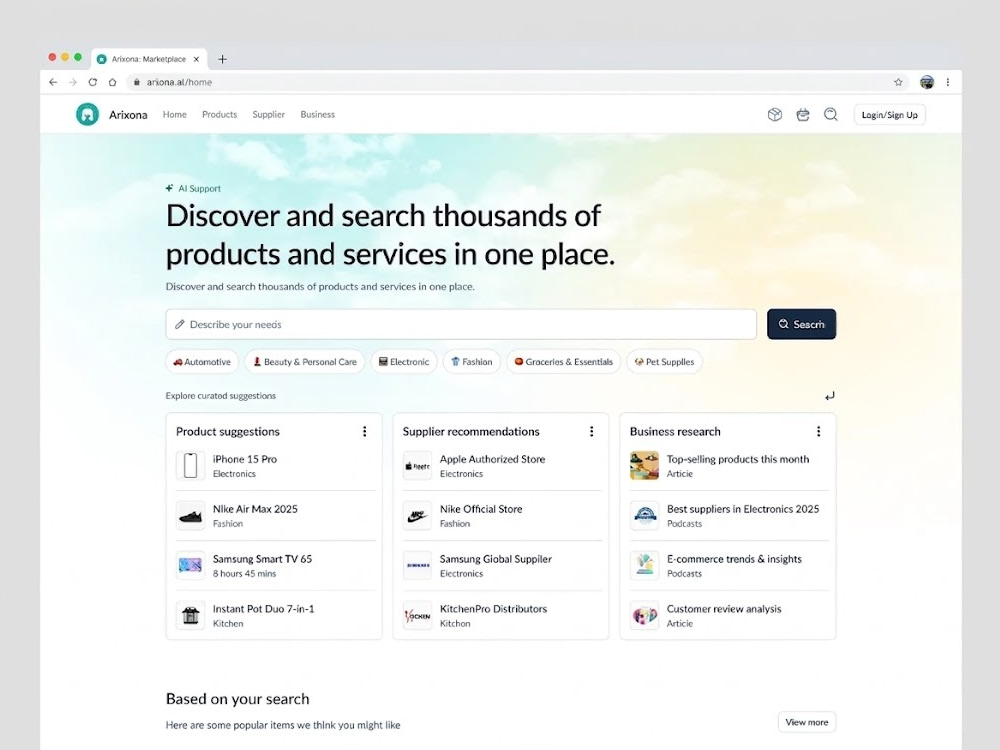Click the Top-selling products article thumbnail
The width and height of the screenshot is (1000, 750).
644,466
